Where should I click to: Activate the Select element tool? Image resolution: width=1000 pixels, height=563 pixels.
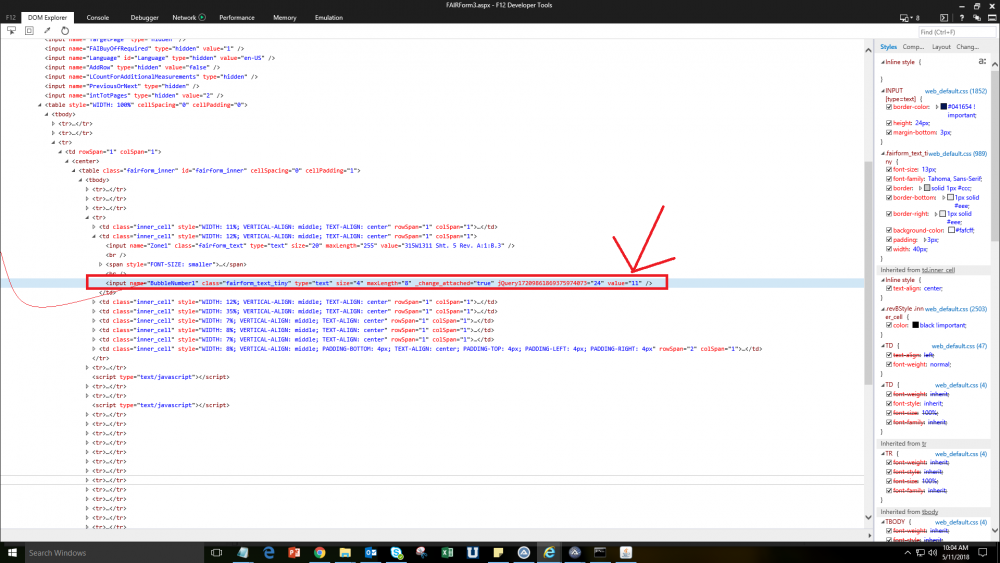click(11, 30)
